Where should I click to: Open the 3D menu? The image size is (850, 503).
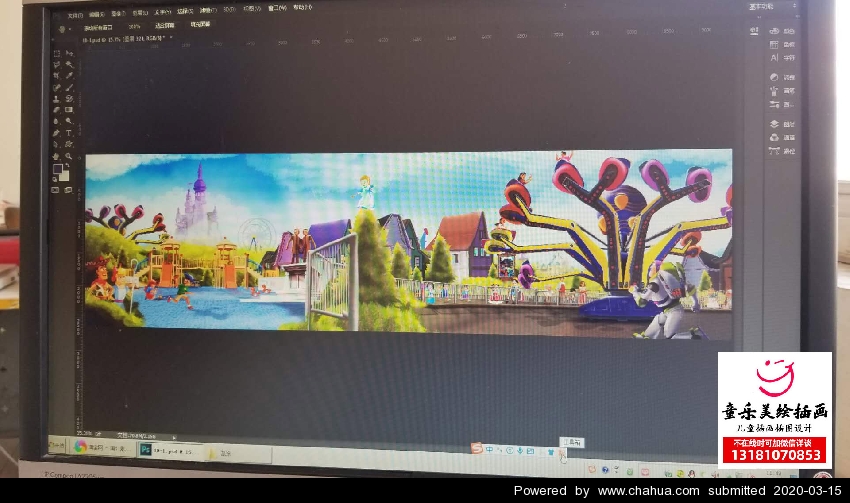coord(229,9)
